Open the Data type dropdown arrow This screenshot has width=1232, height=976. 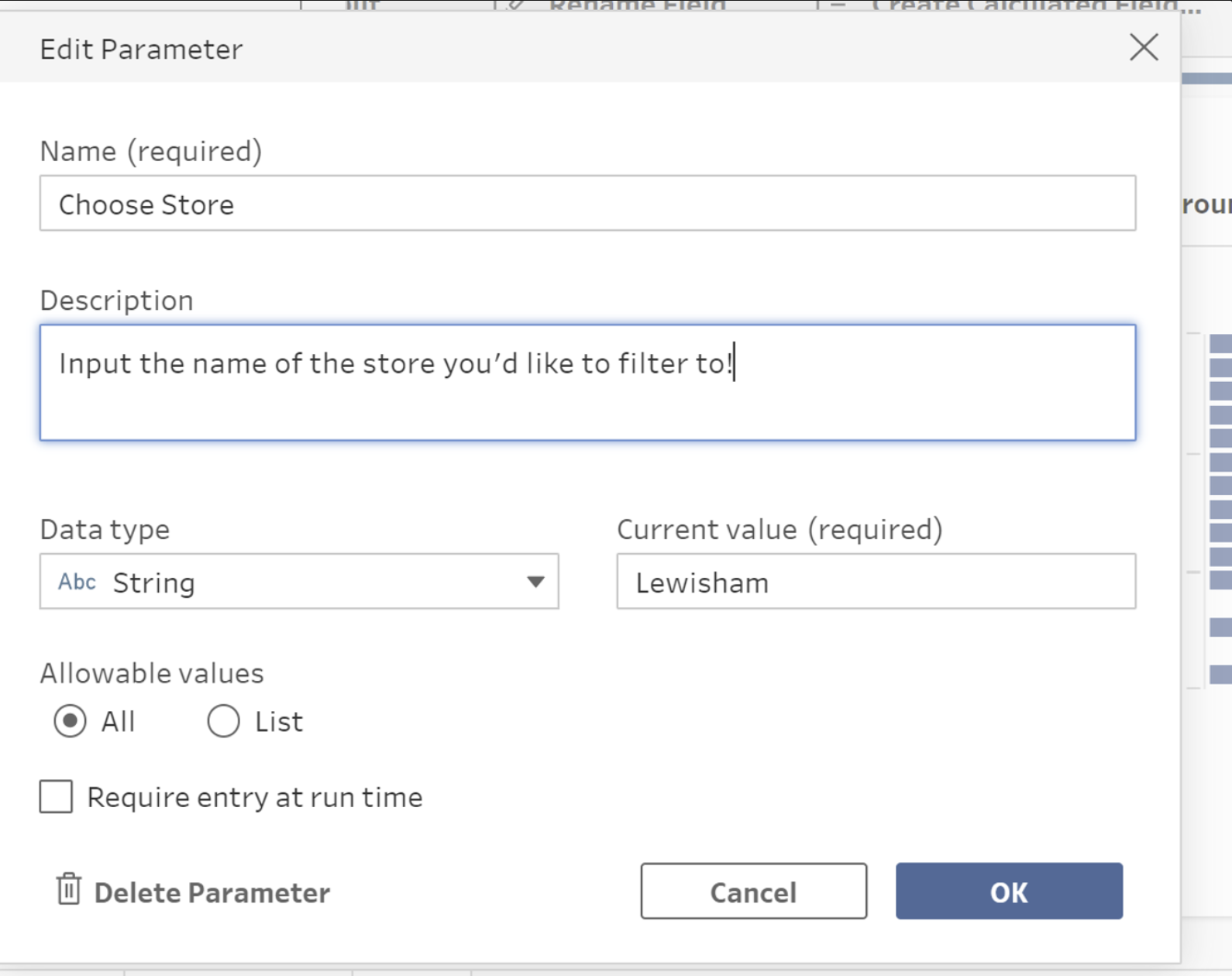(535, 582)
